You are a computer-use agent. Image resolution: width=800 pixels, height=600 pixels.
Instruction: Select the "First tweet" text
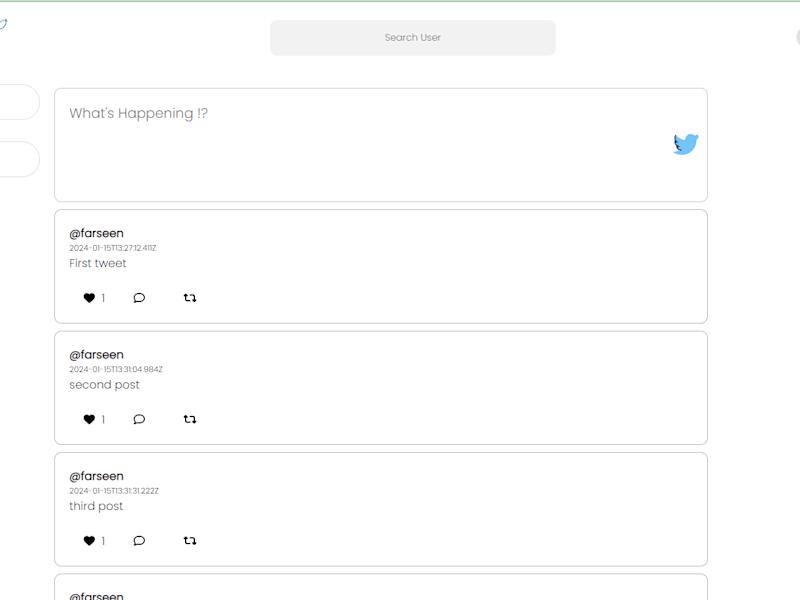pos(97,263)
